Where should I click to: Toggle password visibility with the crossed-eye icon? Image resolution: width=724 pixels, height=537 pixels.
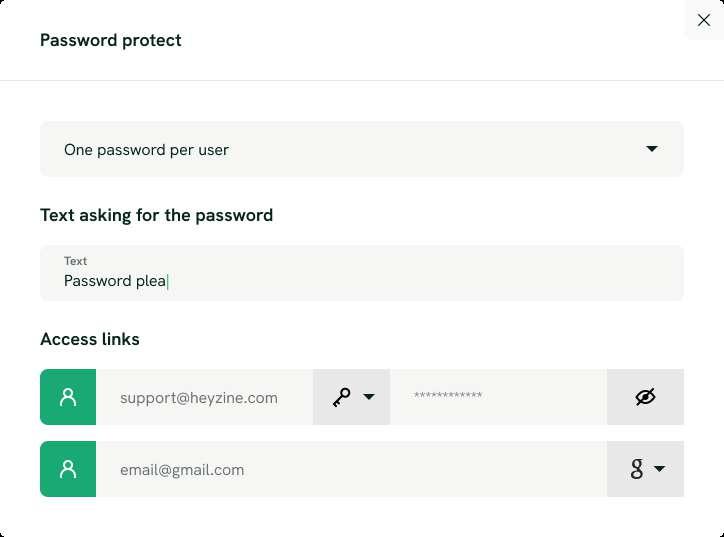645,397
